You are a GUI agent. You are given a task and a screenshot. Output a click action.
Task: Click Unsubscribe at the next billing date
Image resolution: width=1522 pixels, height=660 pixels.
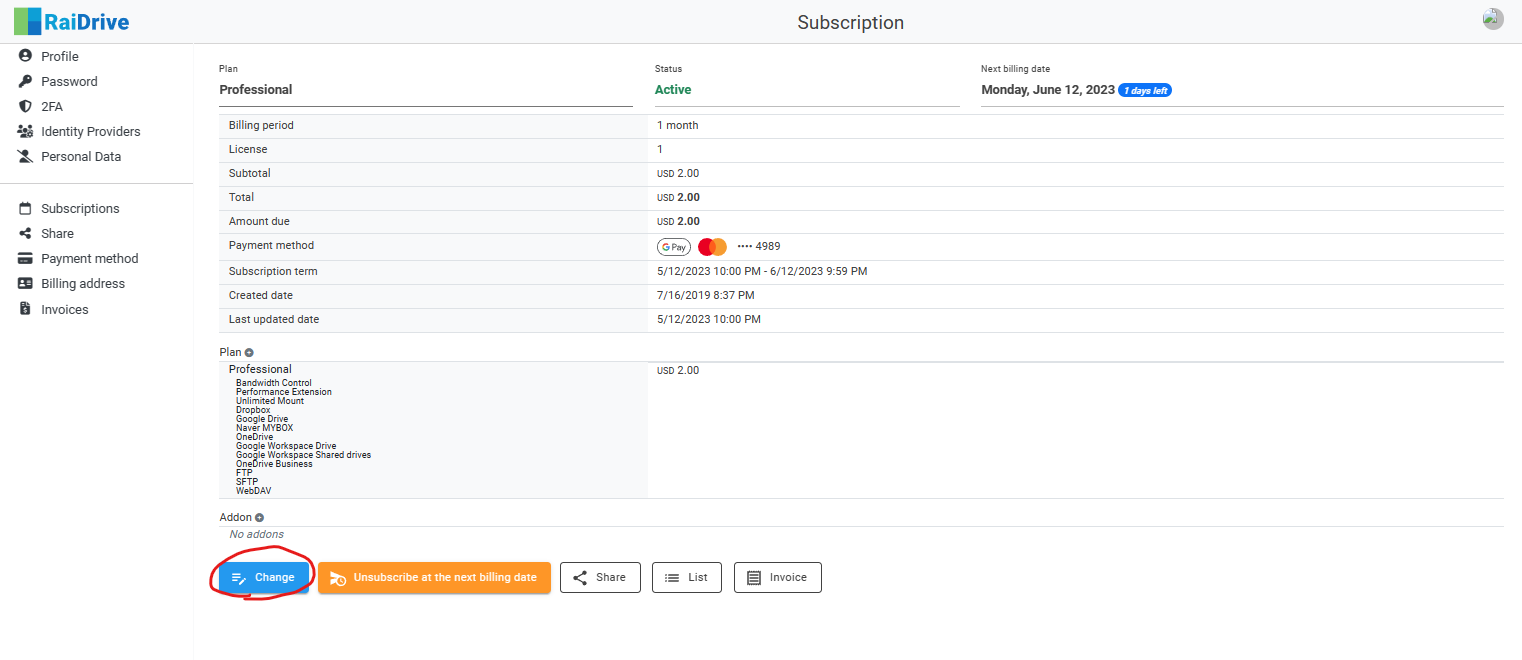click(434, 578)
